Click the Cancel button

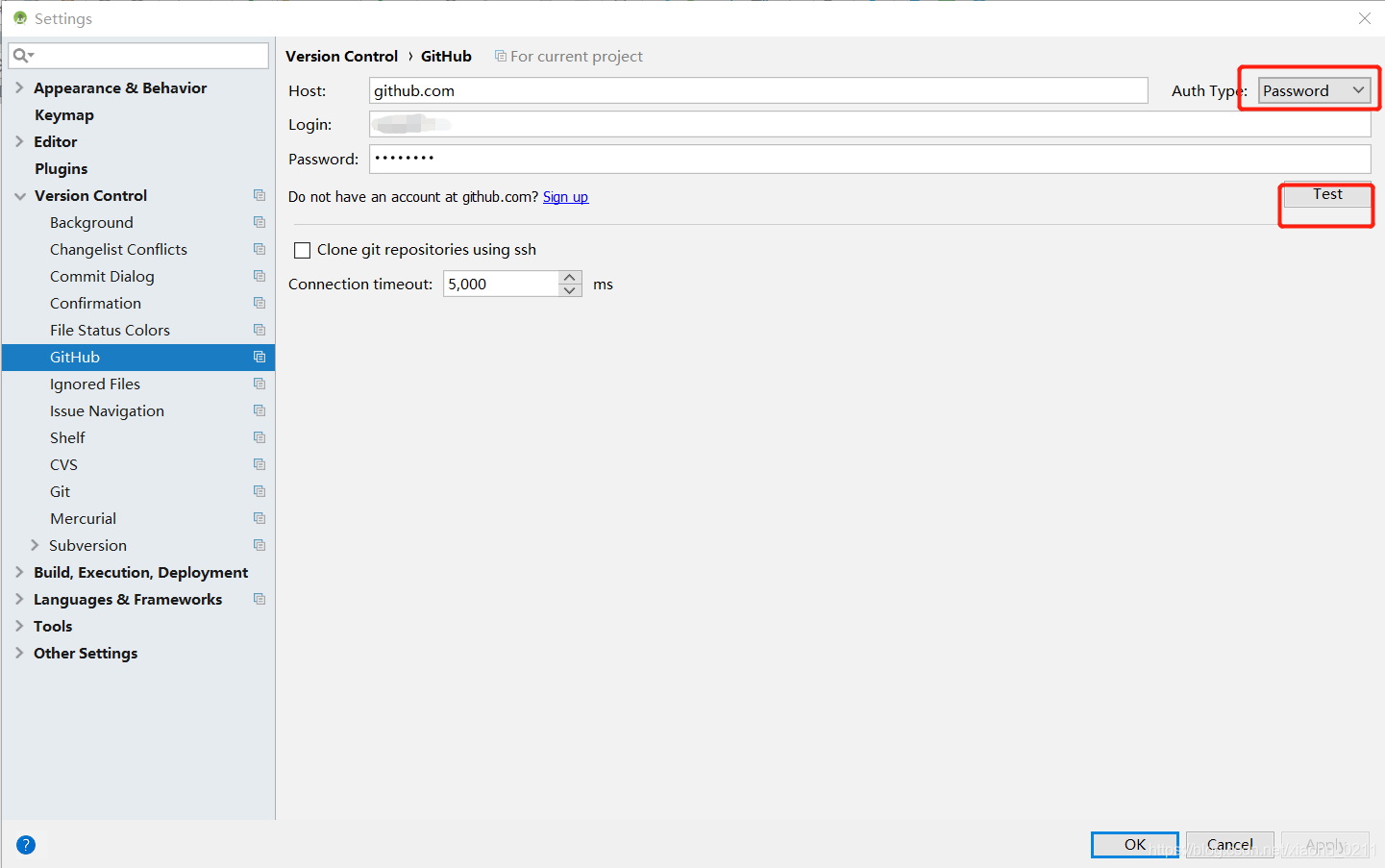coord(1230,844)
